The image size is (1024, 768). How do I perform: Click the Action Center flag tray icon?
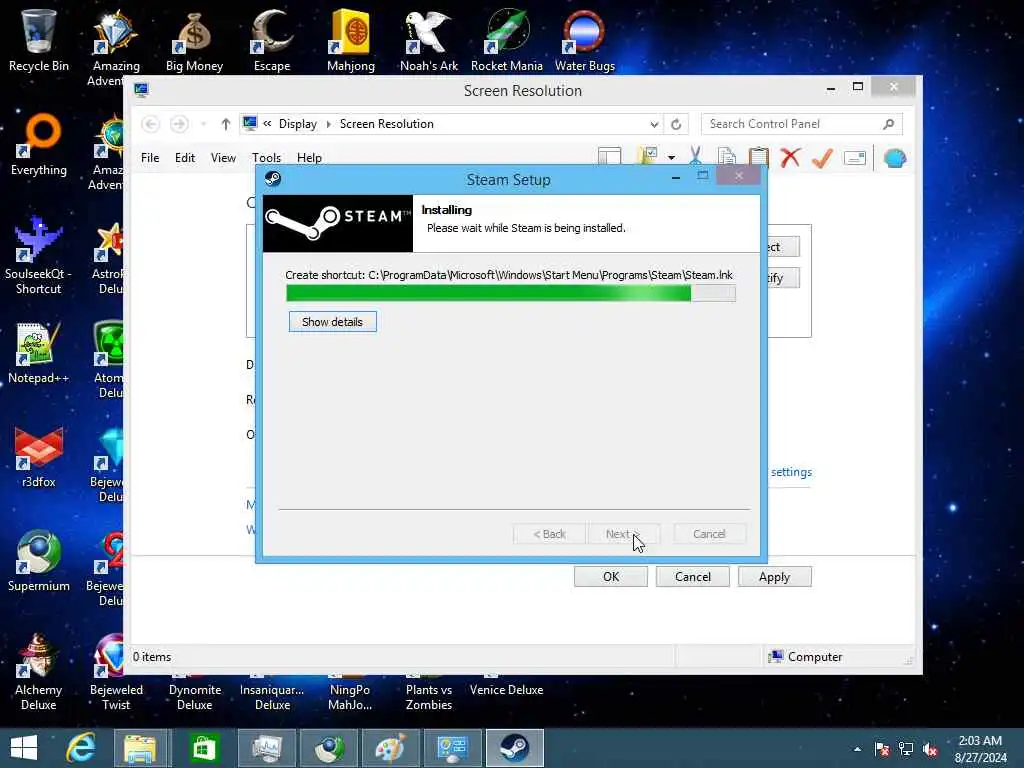[x=882, y=749]
